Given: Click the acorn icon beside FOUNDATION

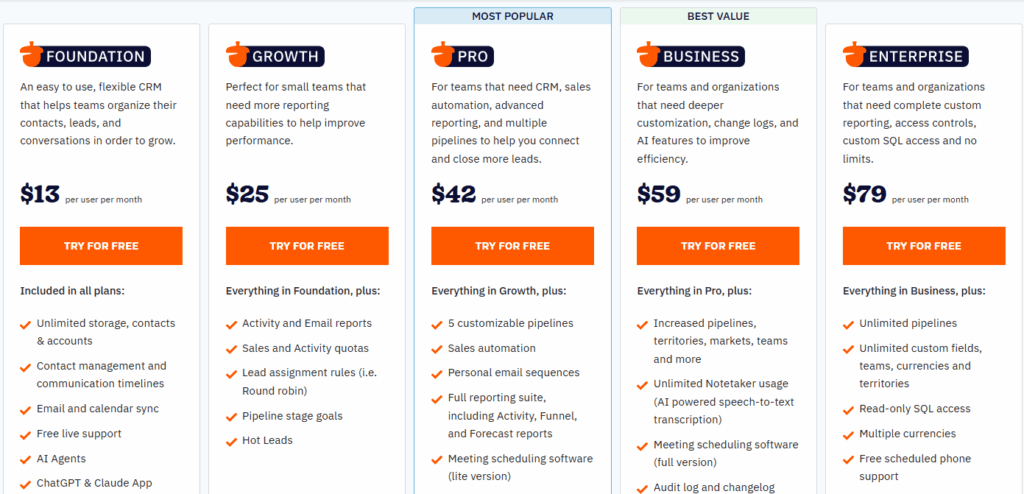Looking at the screenshot, I should [31, 54].
